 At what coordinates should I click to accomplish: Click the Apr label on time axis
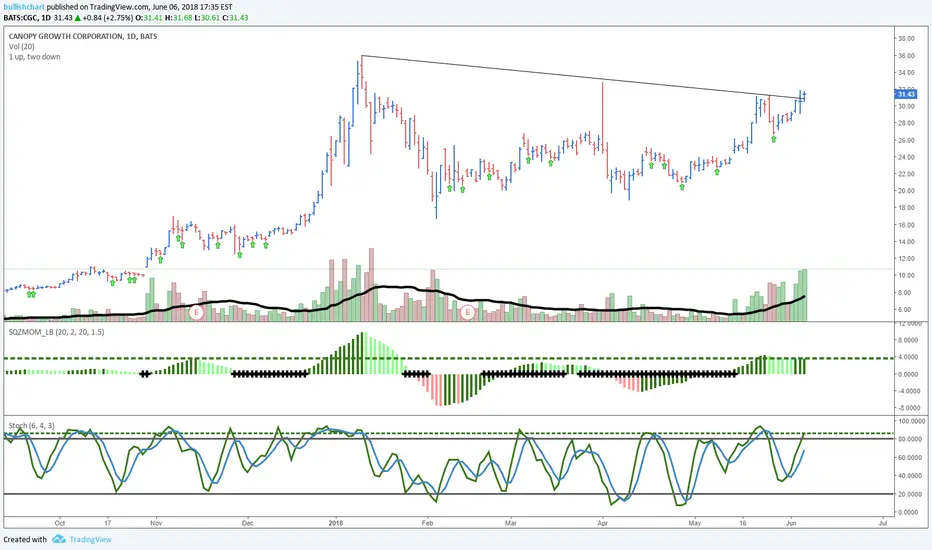tap(603, 523)
